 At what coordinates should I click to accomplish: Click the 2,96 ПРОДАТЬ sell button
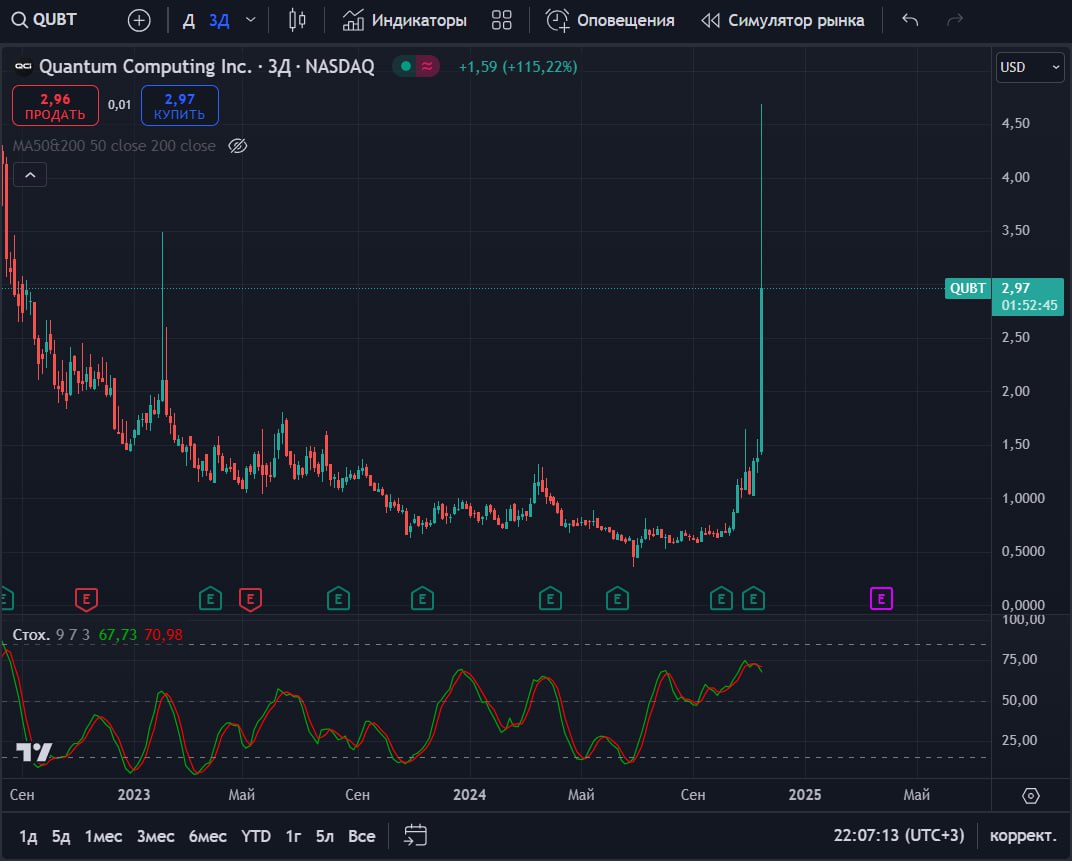[55, 106]
